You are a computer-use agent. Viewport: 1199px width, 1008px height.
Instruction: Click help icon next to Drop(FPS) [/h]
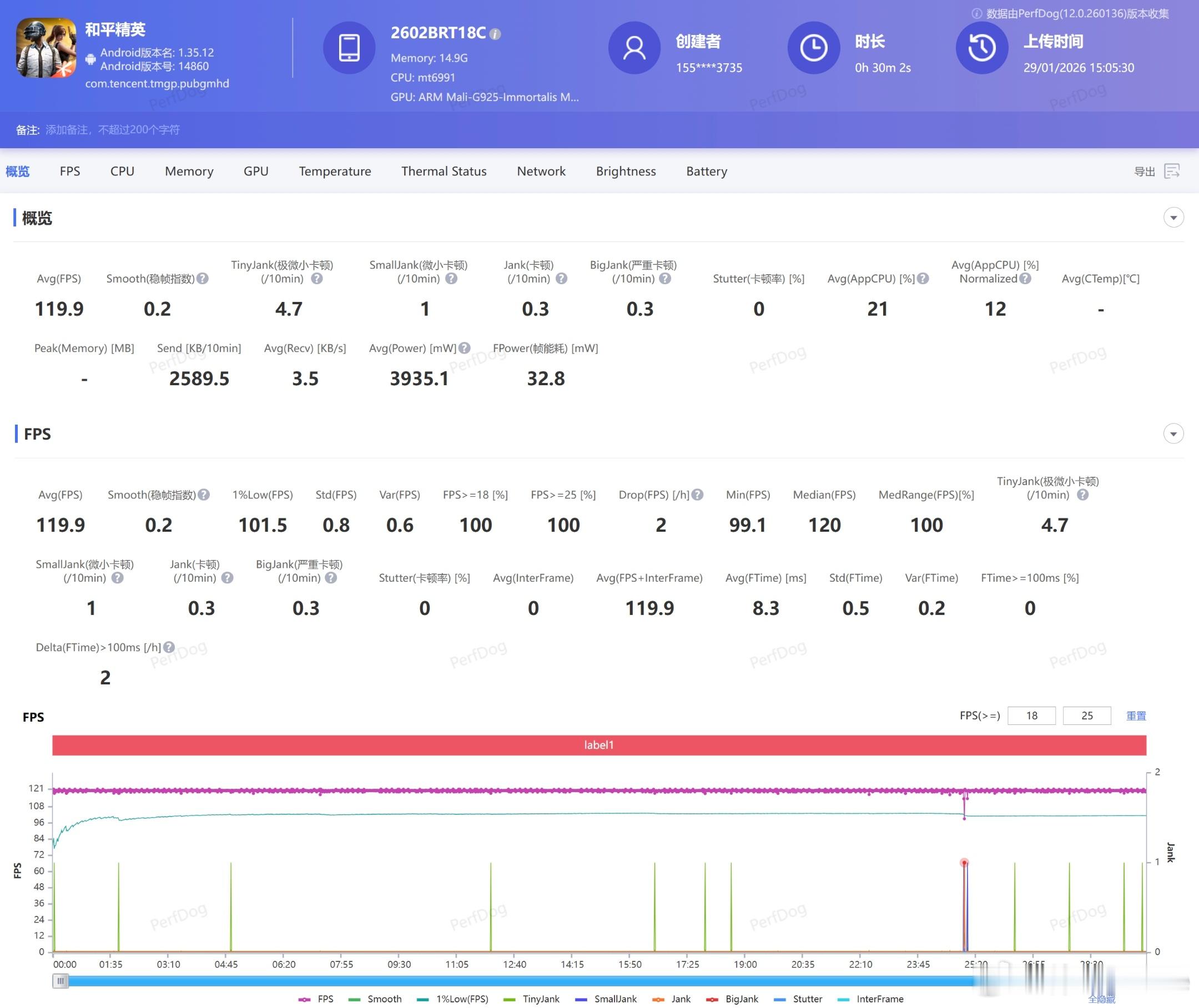(x=697, y=495)
